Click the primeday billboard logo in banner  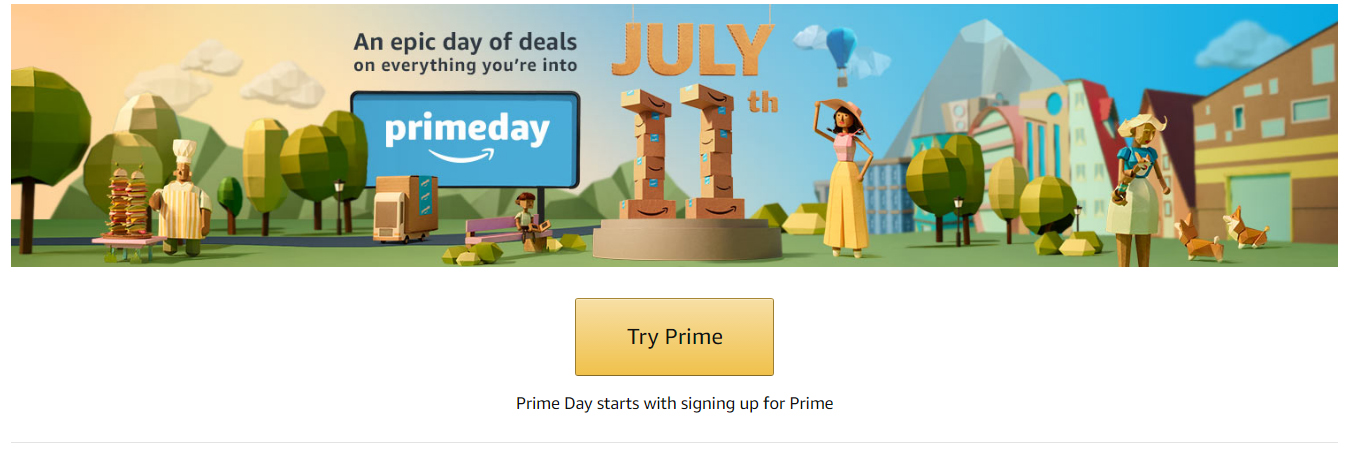[465, 139]
